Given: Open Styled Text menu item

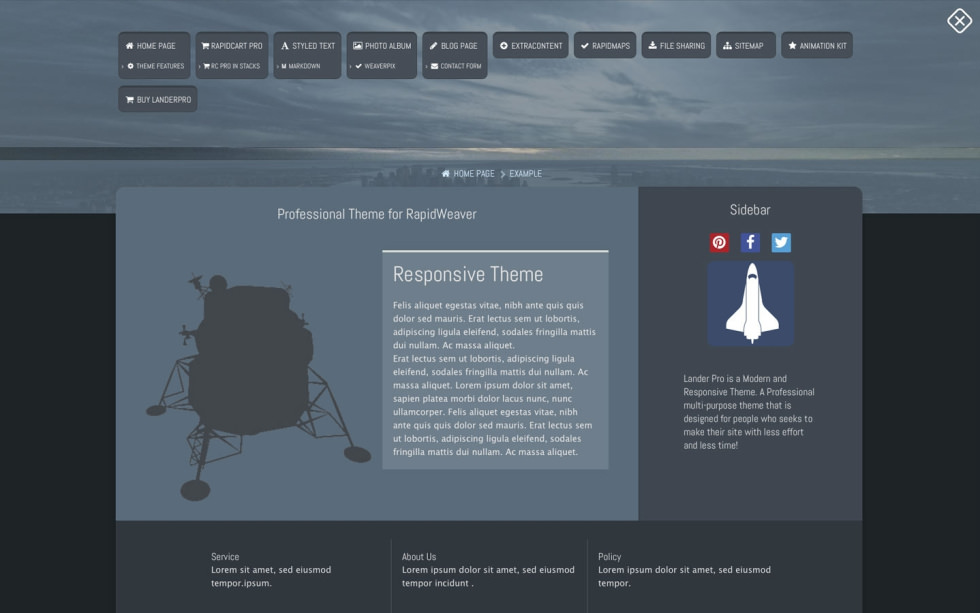Looking at the screenshot, I should click(x=308, y=46).
